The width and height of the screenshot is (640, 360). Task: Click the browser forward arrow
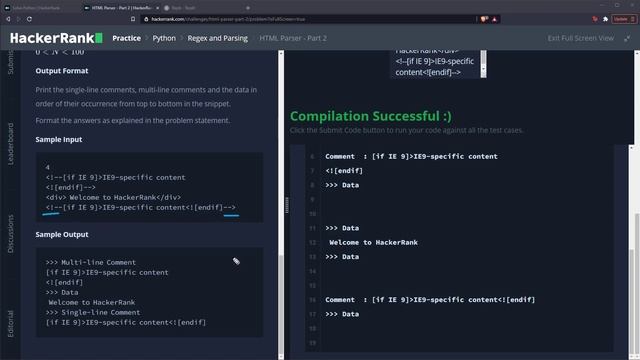[18, 19]
